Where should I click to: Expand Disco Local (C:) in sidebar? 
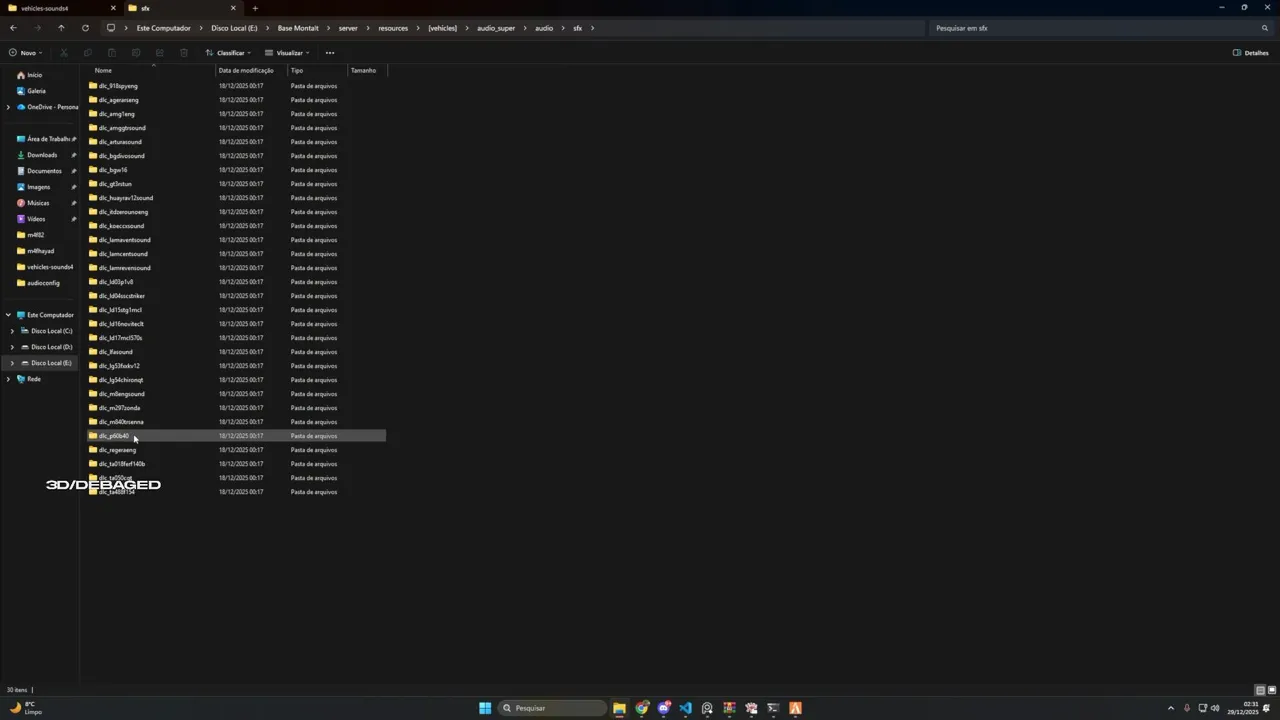pos(12,331)
